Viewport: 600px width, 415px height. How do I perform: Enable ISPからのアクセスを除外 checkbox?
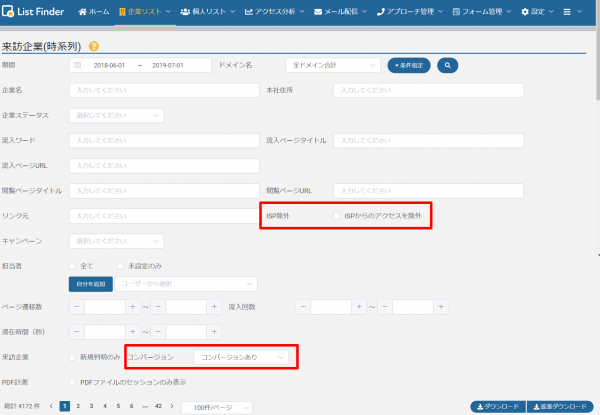[337, 215]
